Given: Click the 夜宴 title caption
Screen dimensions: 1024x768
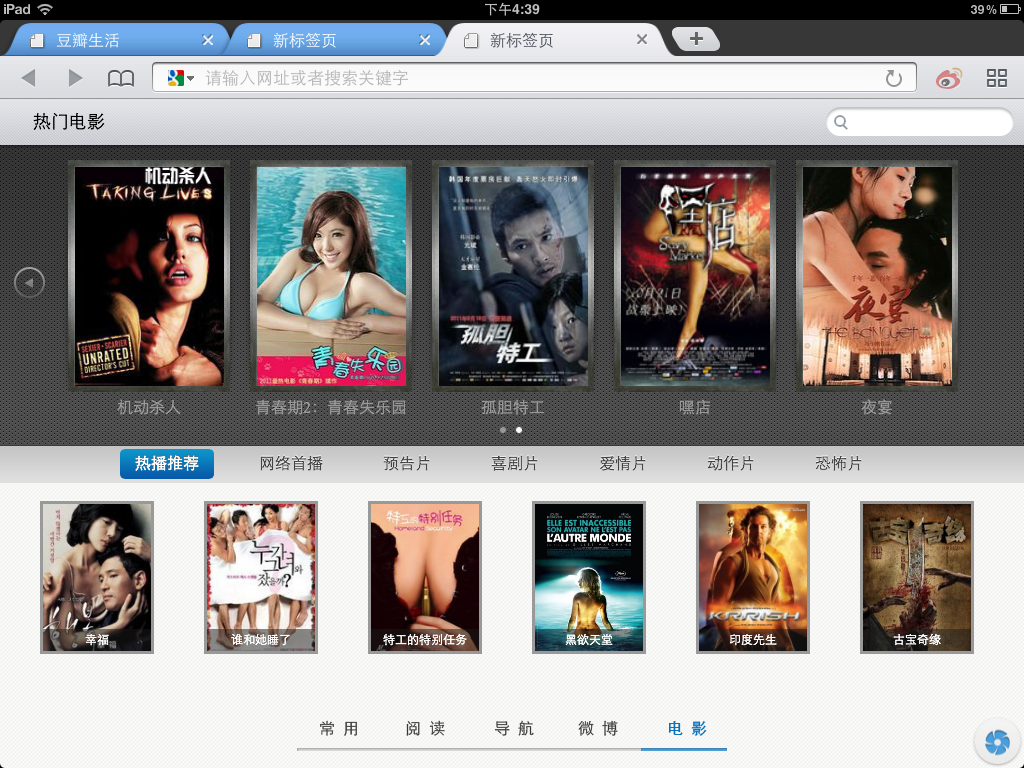Looking at the screenshot, I should click(x=877, y=408).
